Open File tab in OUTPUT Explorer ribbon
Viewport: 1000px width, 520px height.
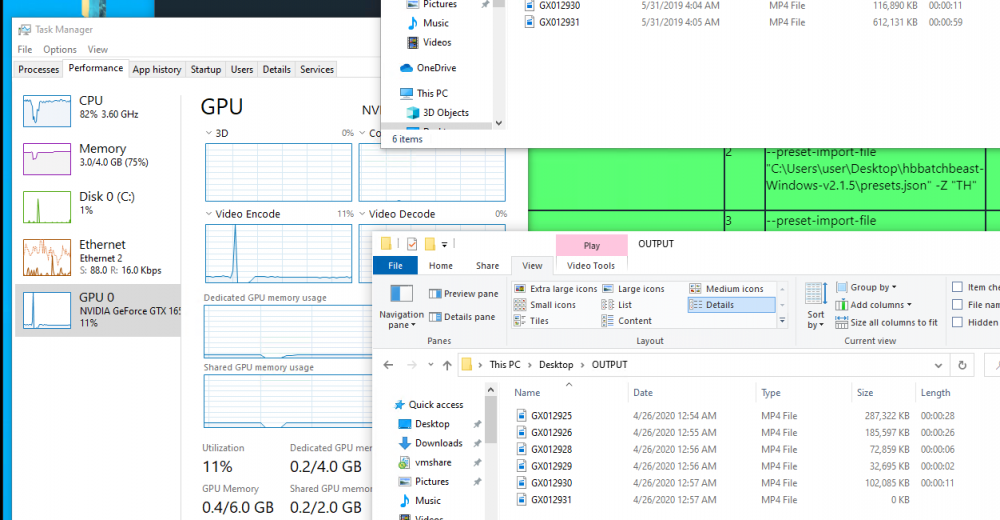tap(395, 265)
